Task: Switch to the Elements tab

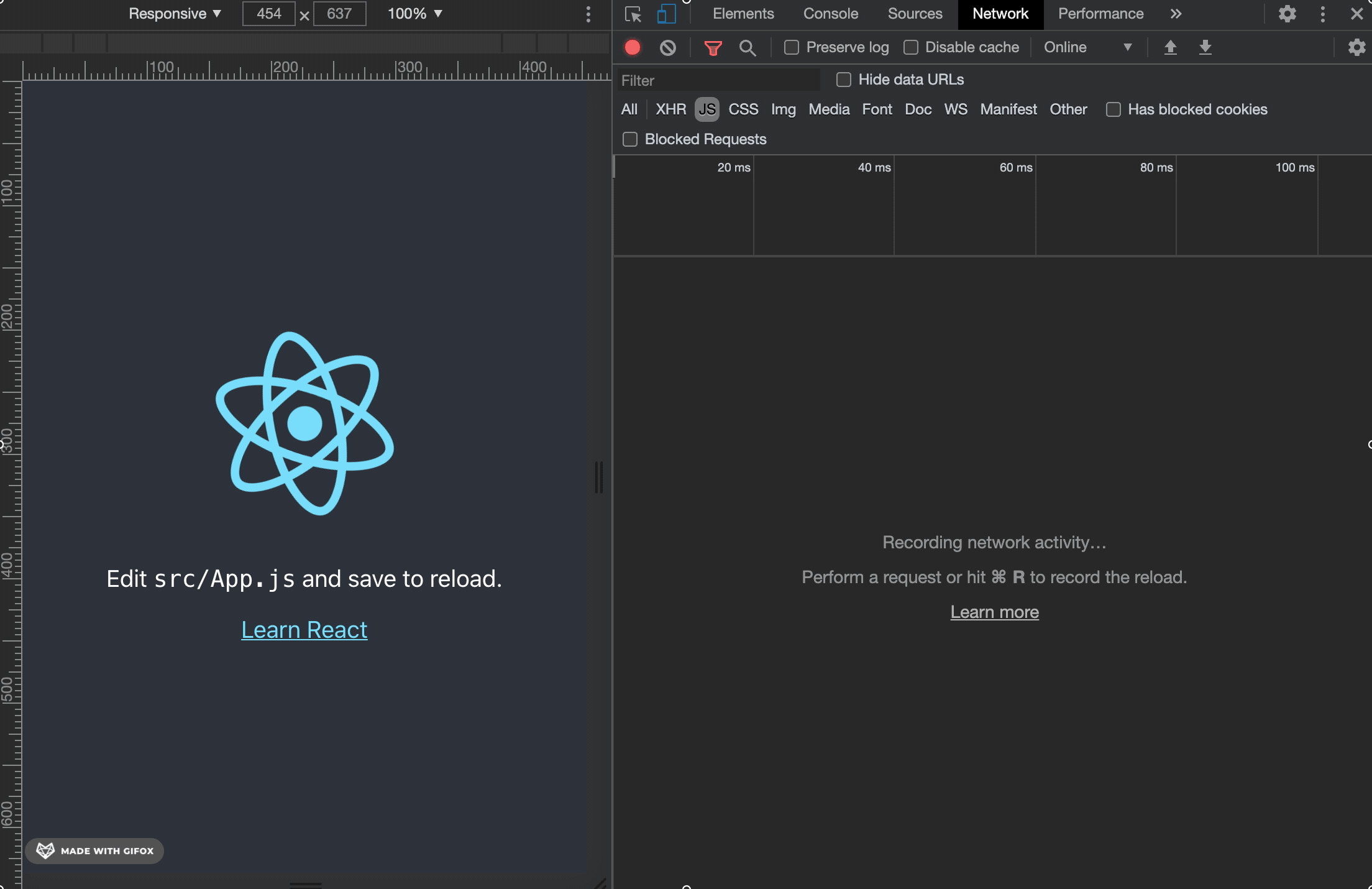Action: [743, 14]
